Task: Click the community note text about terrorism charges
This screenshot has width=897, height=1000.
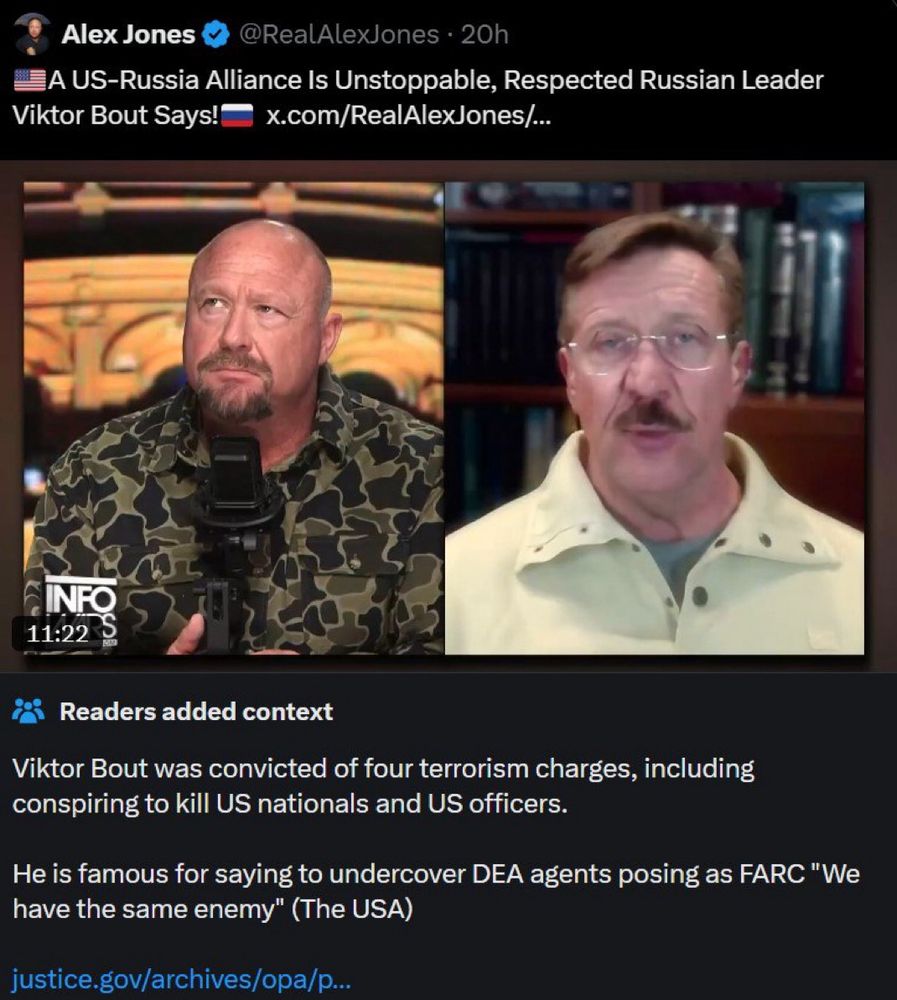Action: (x=383, y=786)
